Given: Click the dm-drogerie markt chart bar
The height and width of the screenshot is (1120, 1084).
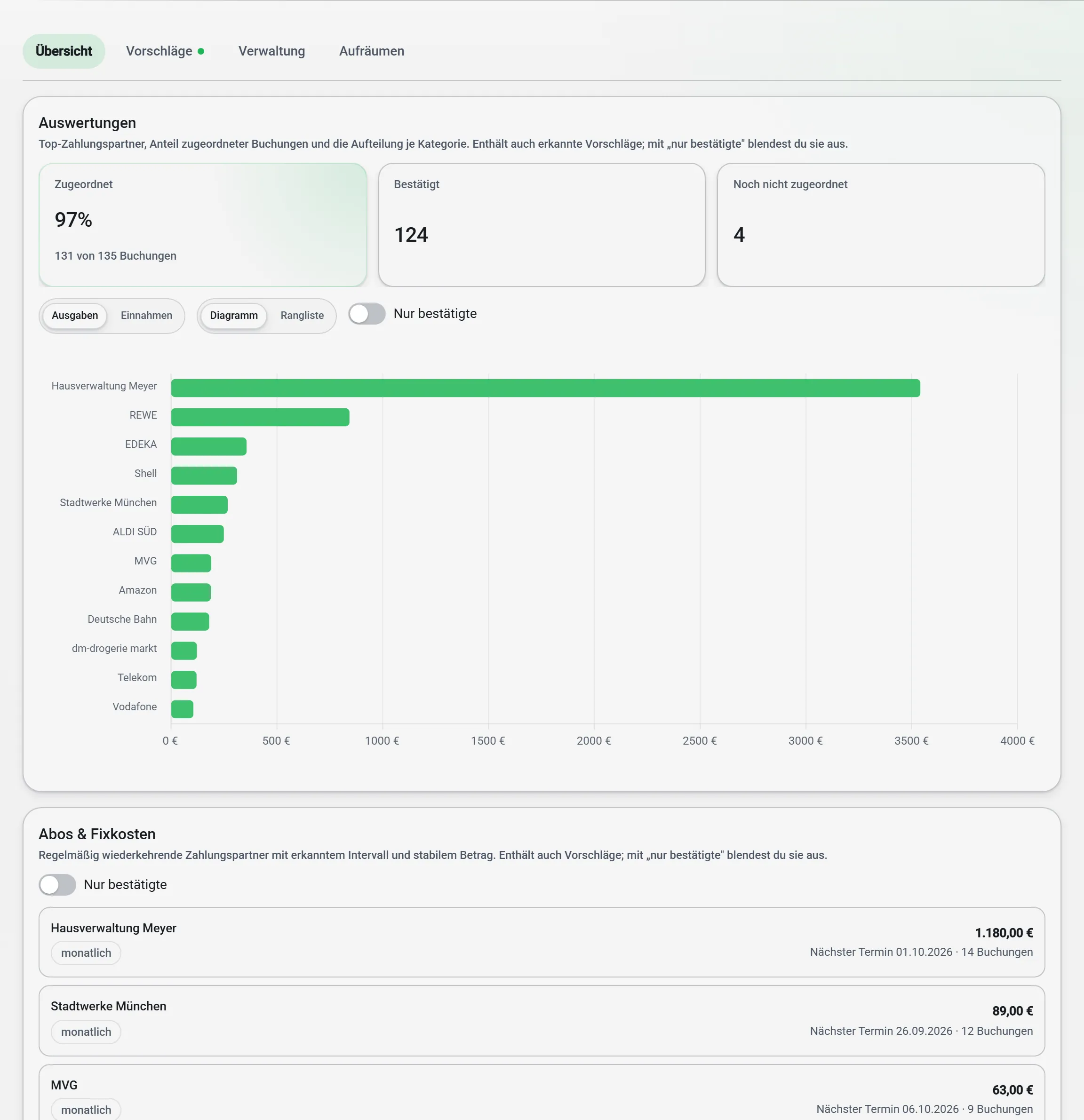Looking at the screenshot, I should (184, 650).
